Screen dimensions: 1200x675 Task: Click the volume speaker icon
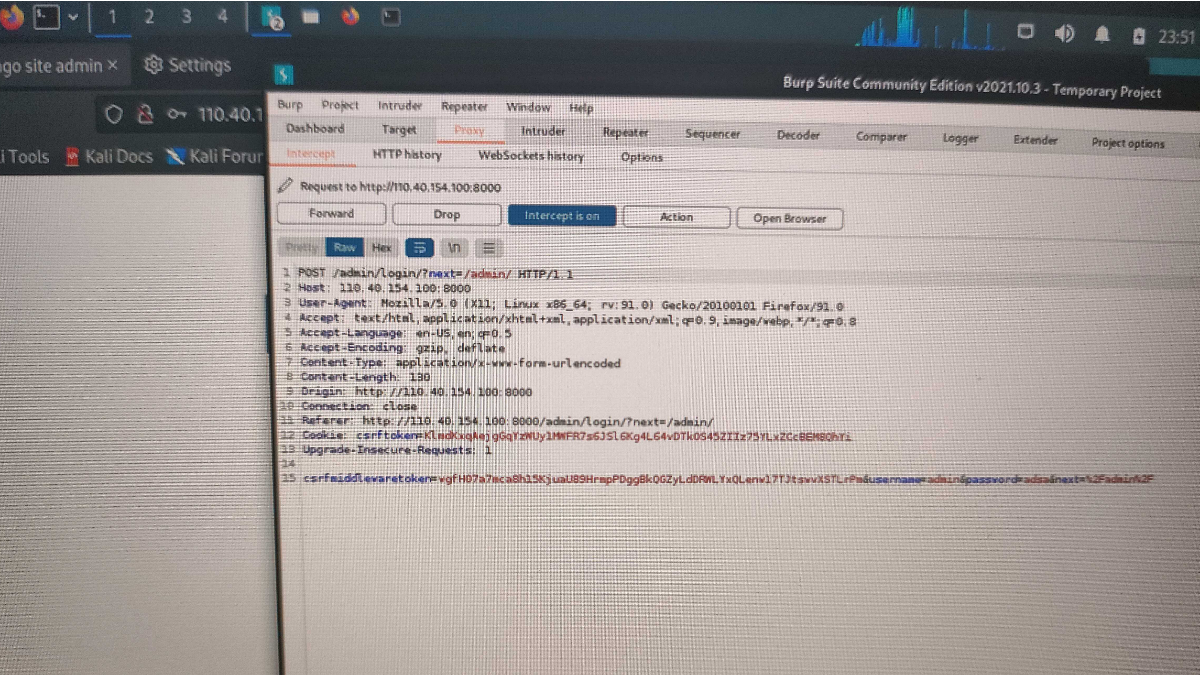[x=1064, y=34]
